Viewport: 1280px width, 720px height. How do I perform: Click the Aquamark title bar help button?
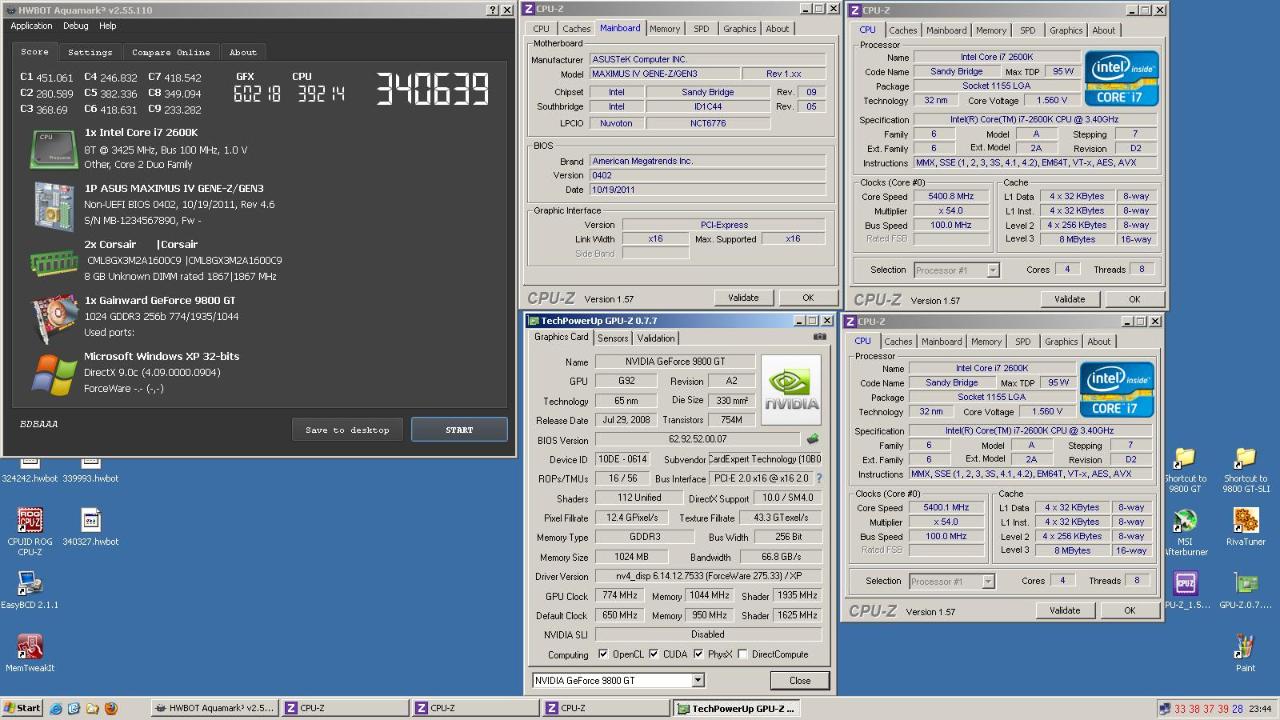(492, 10)
